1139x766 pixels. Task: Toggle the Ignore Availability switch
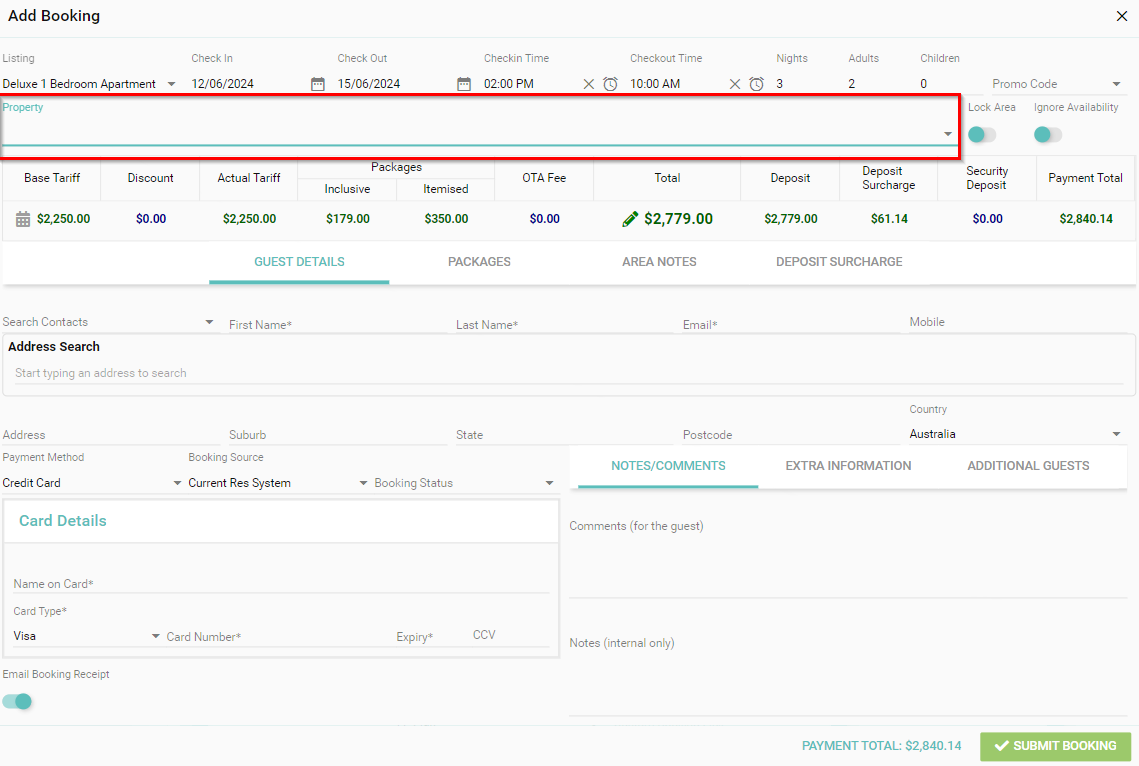(1047, 135)
